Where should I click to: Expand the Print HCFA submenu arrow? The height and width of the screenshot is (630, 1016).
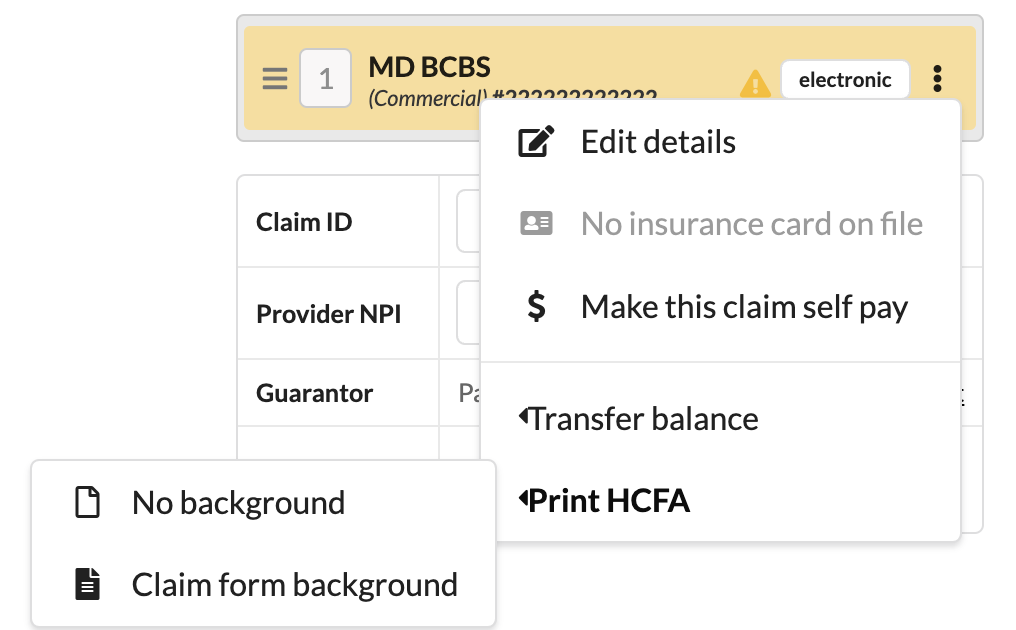click(523, 499)
